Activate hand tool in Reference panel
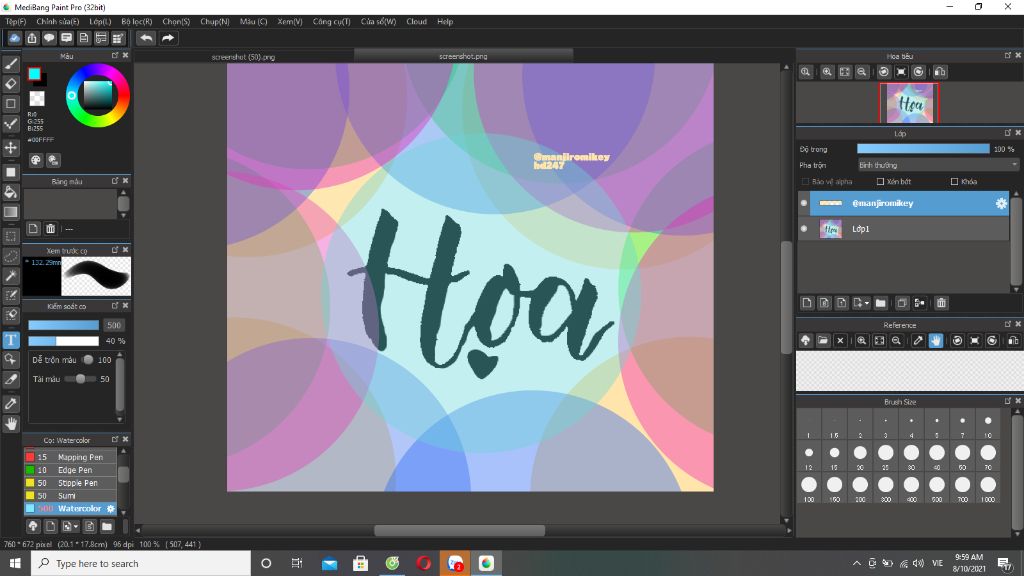Screen dimensions: 1024x576 pyautogui.click(x=936, y=340)
